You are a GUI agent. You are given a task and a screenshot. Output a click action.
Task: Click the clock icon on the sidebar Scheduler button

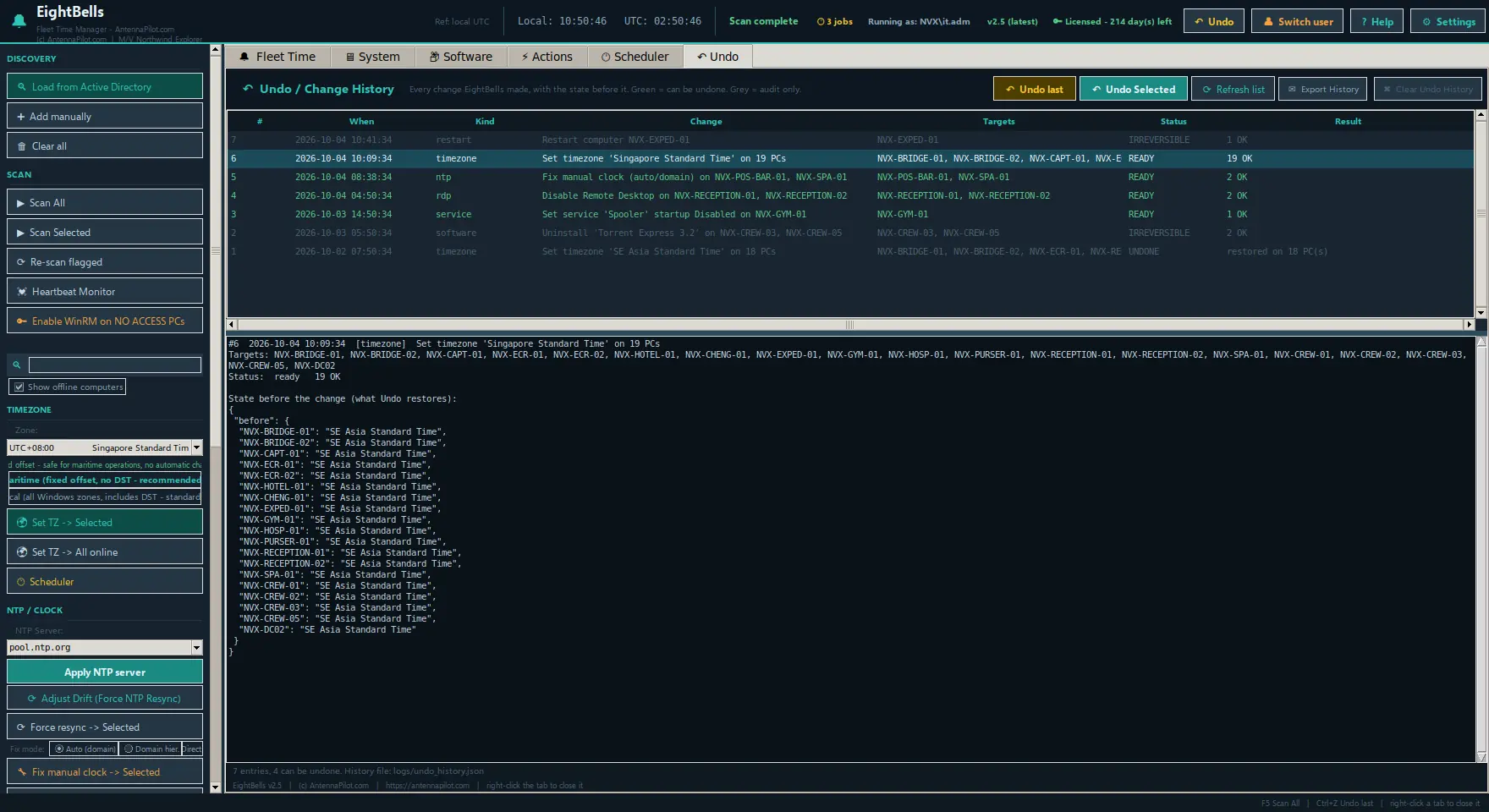pos(21,582)
